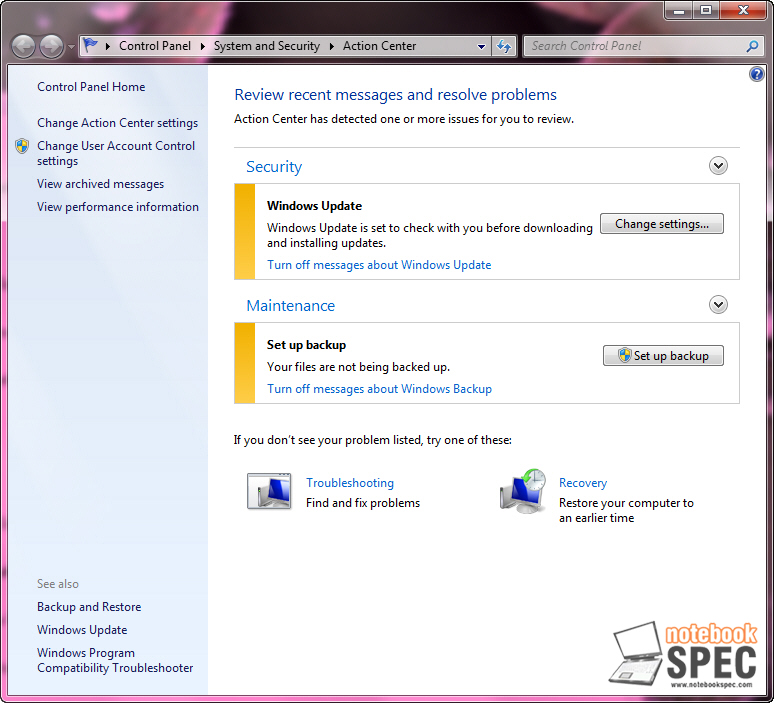Click the Forward navigation arrow button

coord(51,46)
